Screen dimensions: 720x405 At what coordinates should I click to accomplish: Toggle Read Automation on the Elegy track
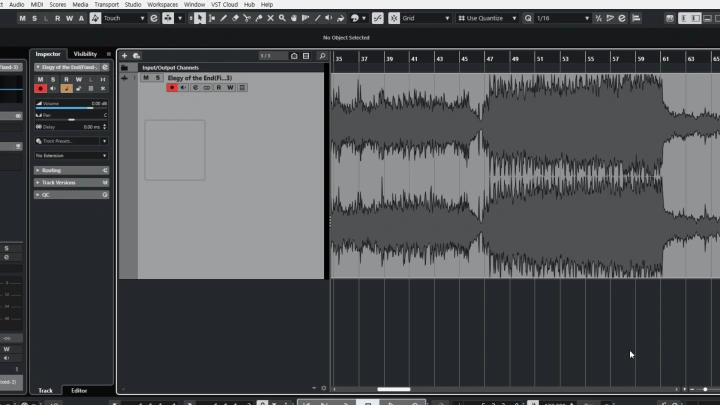[x=219, y=88]
